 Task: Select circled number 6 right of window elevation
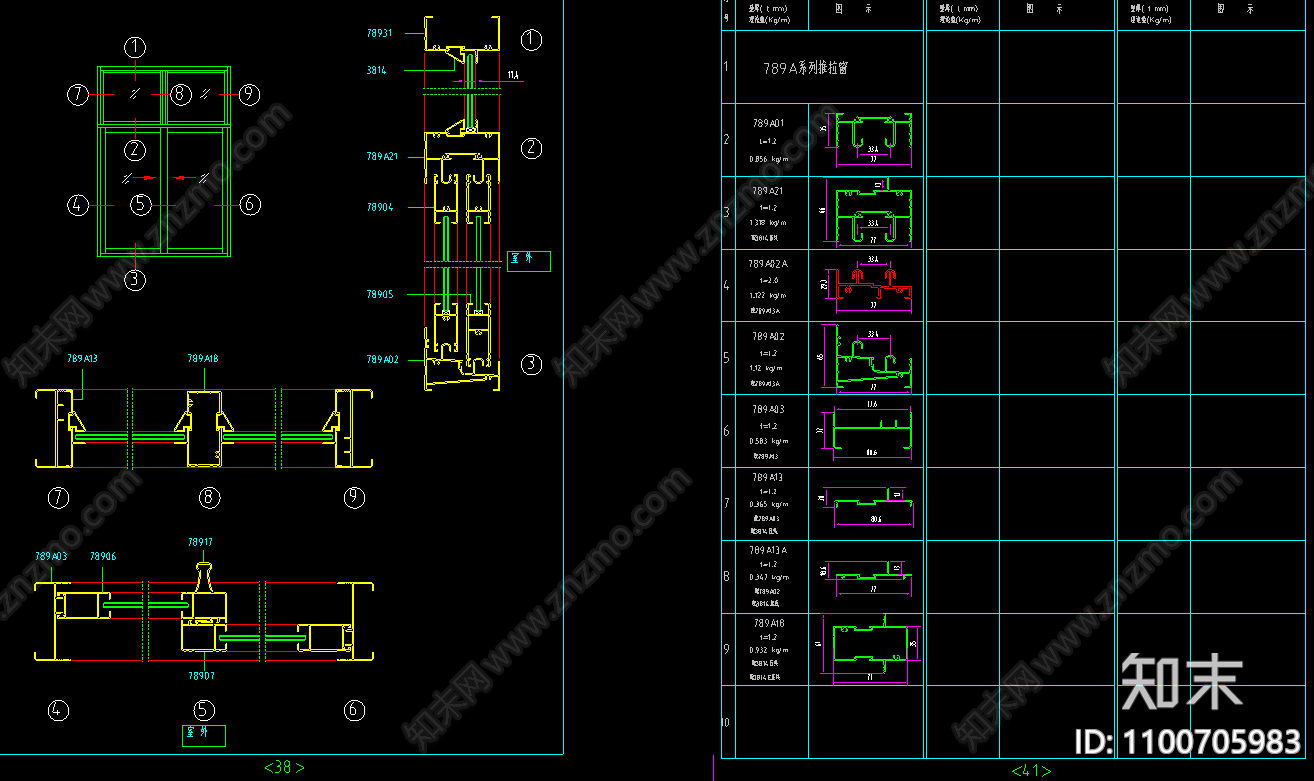pyautogui.click(x=250, y=205)
